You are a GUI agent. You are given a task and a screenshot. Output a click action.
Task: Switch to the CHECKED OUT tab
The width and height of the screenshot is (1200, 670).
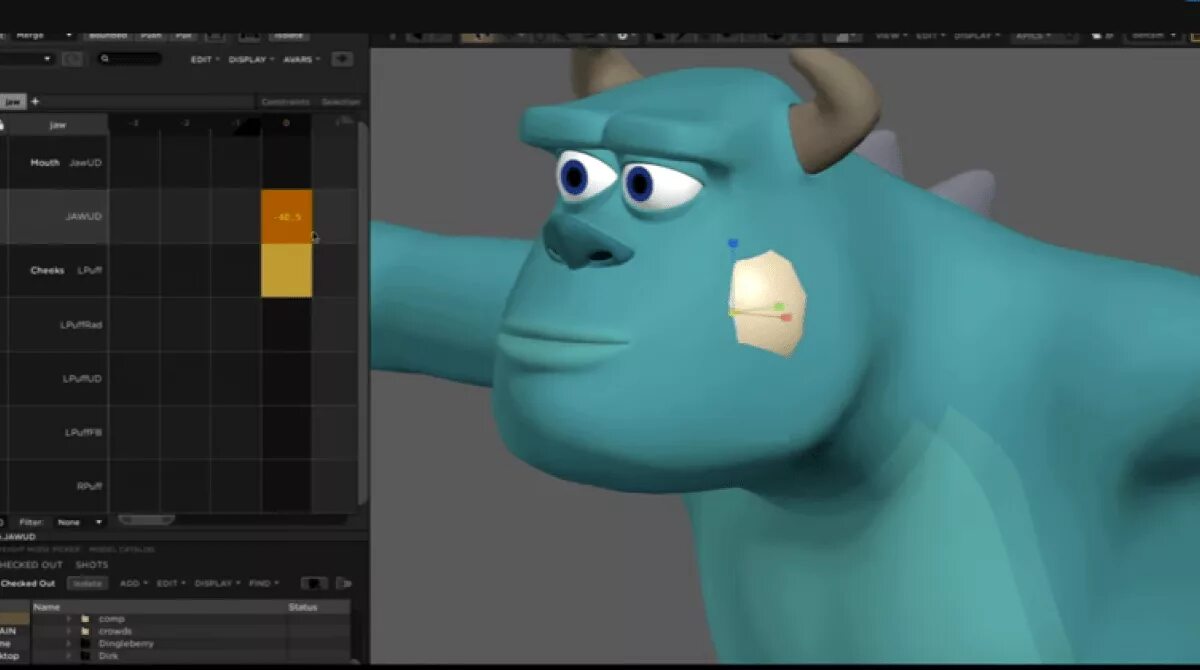31,565
